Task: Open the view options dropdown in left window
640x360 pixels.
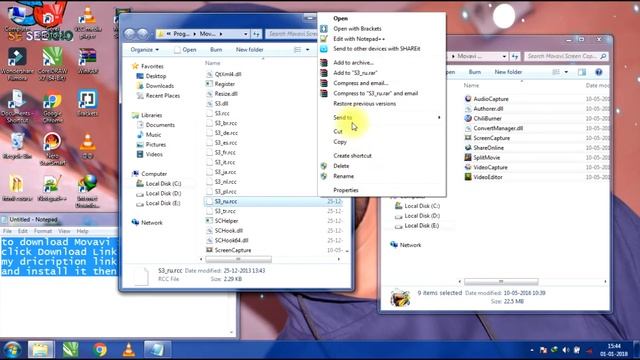Action: point(308,49)
